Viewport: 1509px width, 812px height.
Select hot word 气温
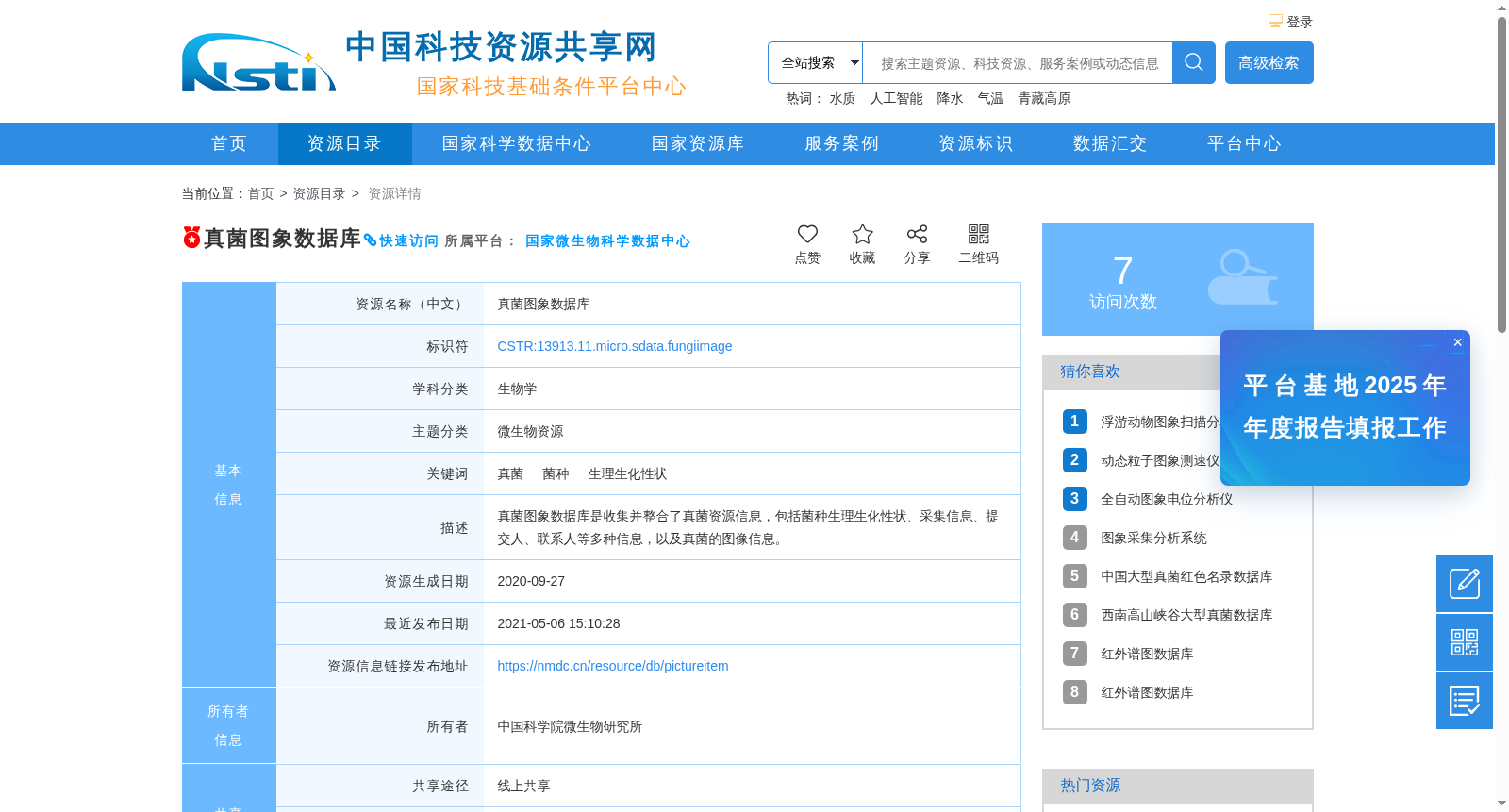coord(990,98)
